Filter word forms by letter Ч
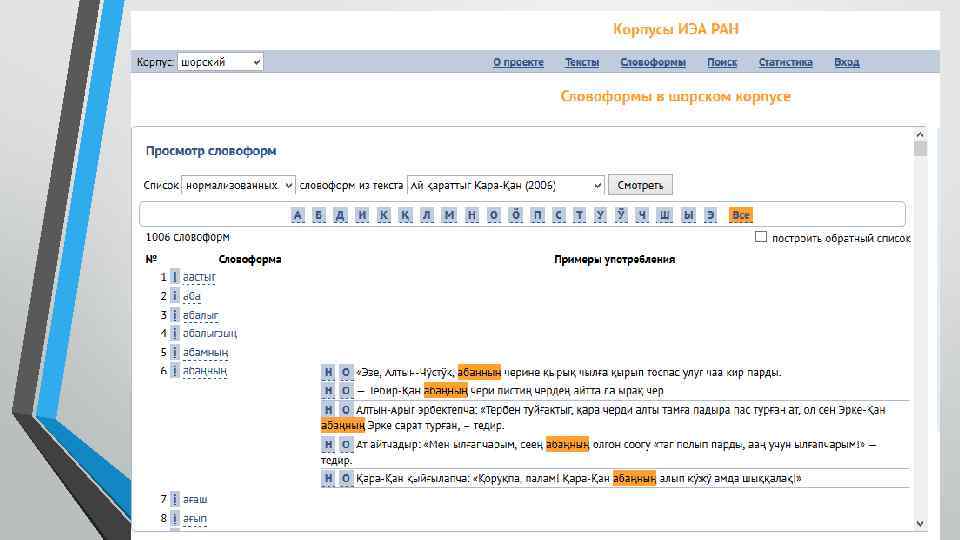 642,215
